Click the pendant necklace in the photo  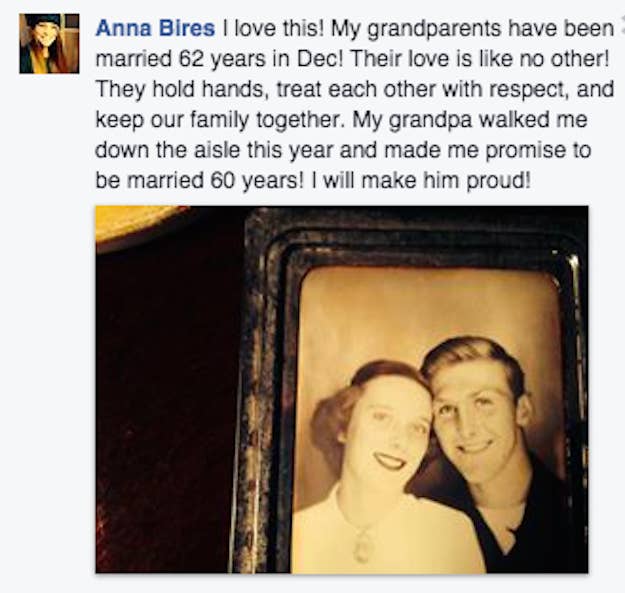click(x=364, y=545)
